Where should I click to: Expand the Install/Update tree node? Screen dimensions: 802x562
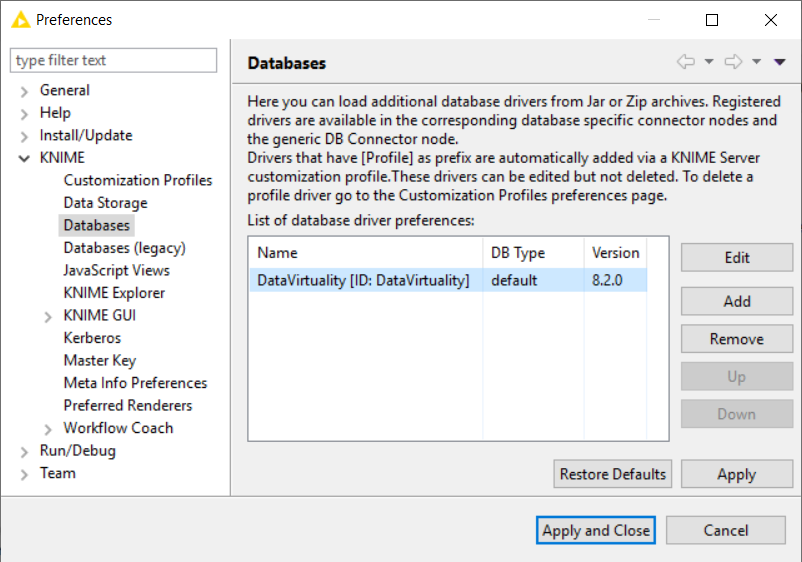(24, 137)
